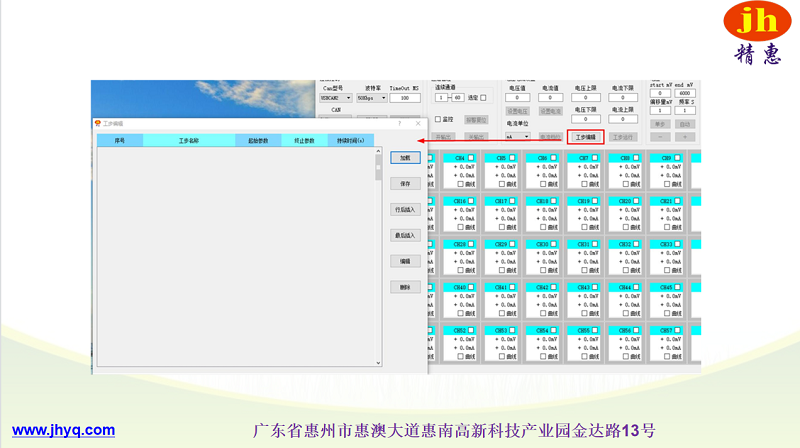The image size is (800, 448).
Task: Click the 工步编辑 dialog title icon
Action: [x=97, y=124]
